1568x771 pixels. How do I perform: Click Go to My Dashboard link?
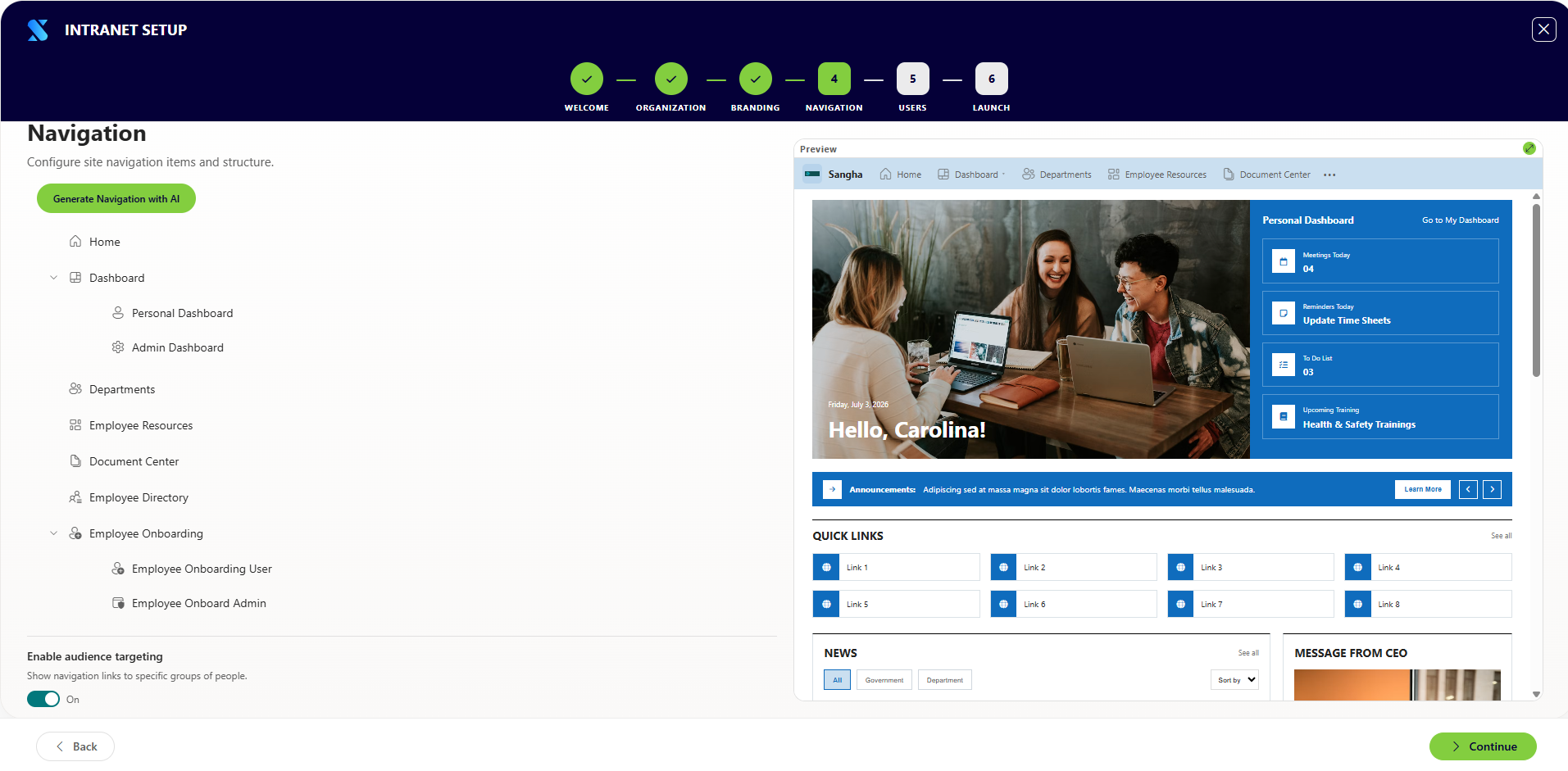point(1461,220)
